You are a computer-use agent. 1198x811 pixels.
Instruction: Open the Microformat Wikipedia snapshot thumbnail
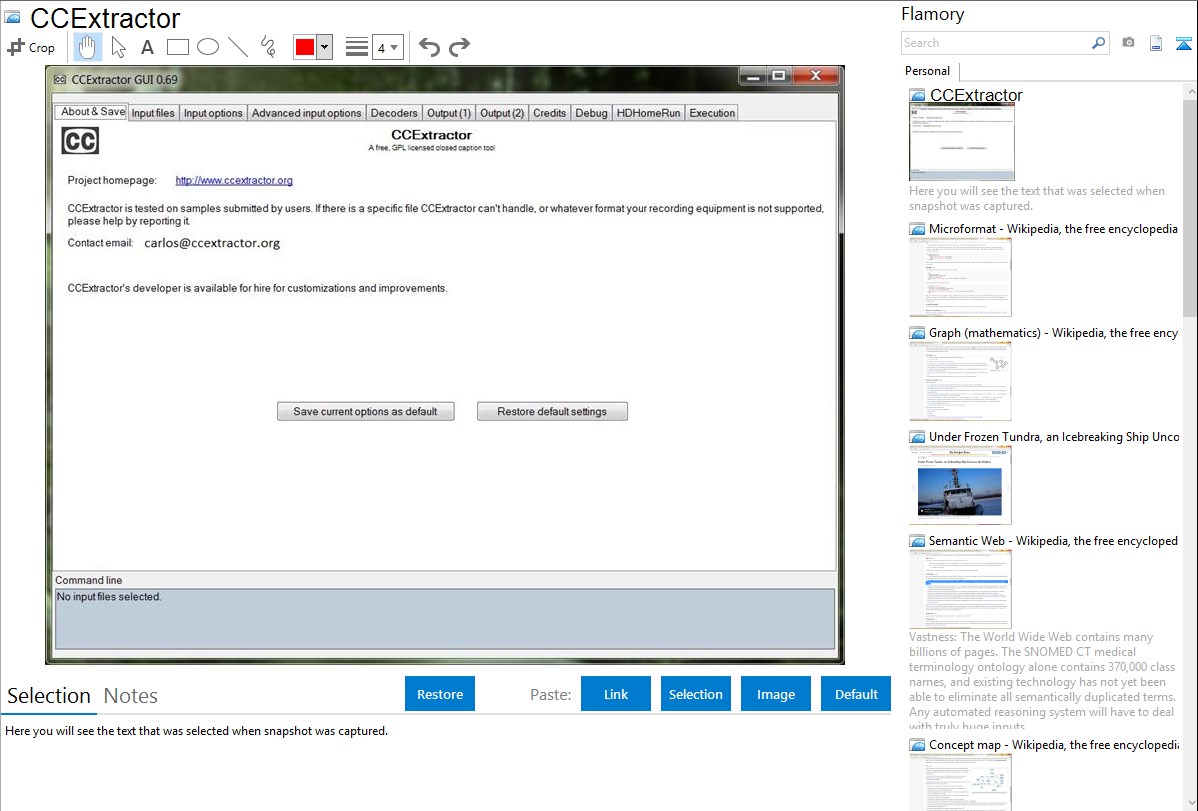click(x=960, y=277)
